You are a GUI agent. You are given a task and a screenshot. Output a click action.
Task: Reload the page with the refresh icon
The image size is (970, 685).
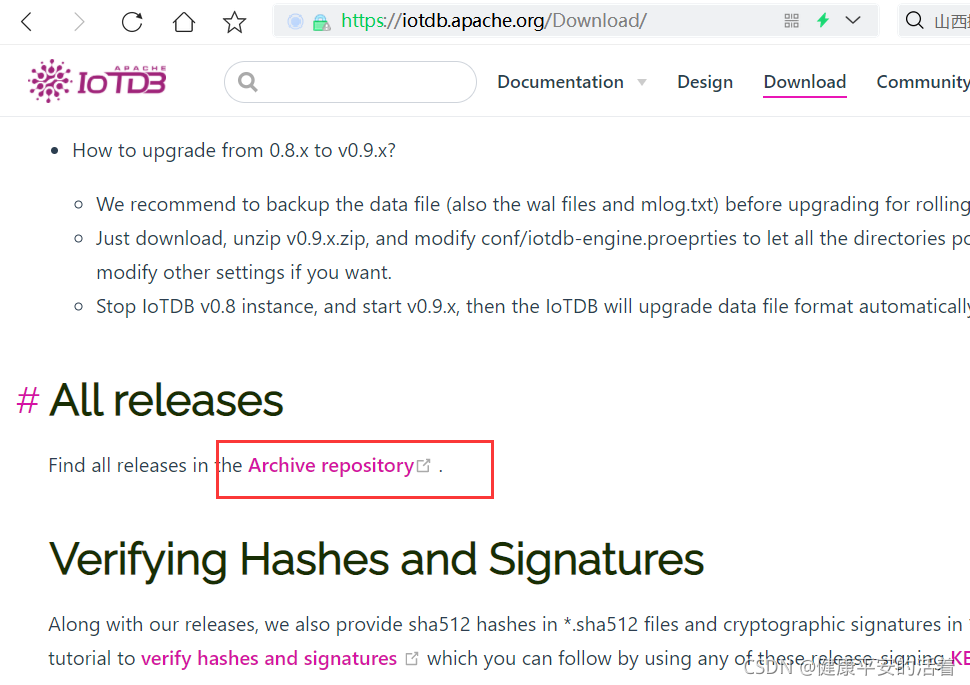click(132, 22)
